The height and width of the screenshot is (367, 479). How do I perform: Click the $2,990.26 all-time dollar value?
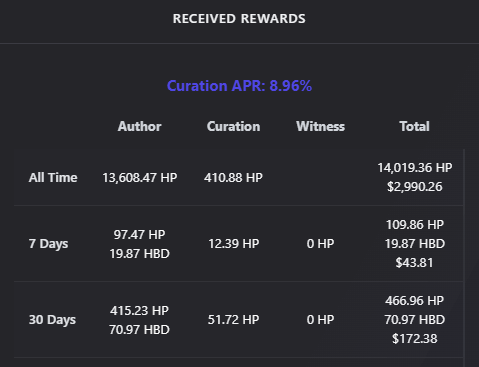(x=415, y=187)
